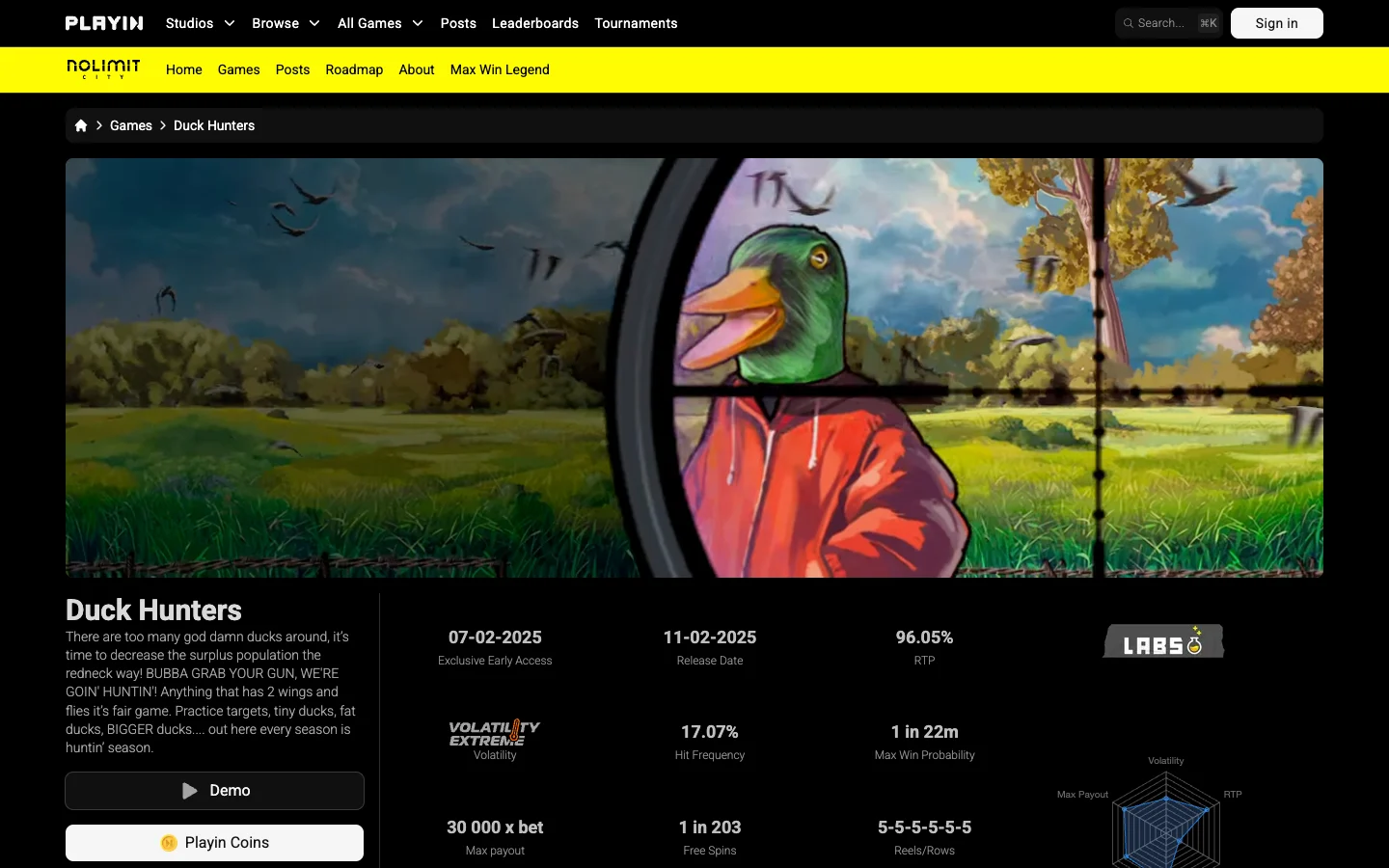Viewport: 1389px width, 868px height.
Task: Open the studio Home tab
Action: (x=184, y=69)
